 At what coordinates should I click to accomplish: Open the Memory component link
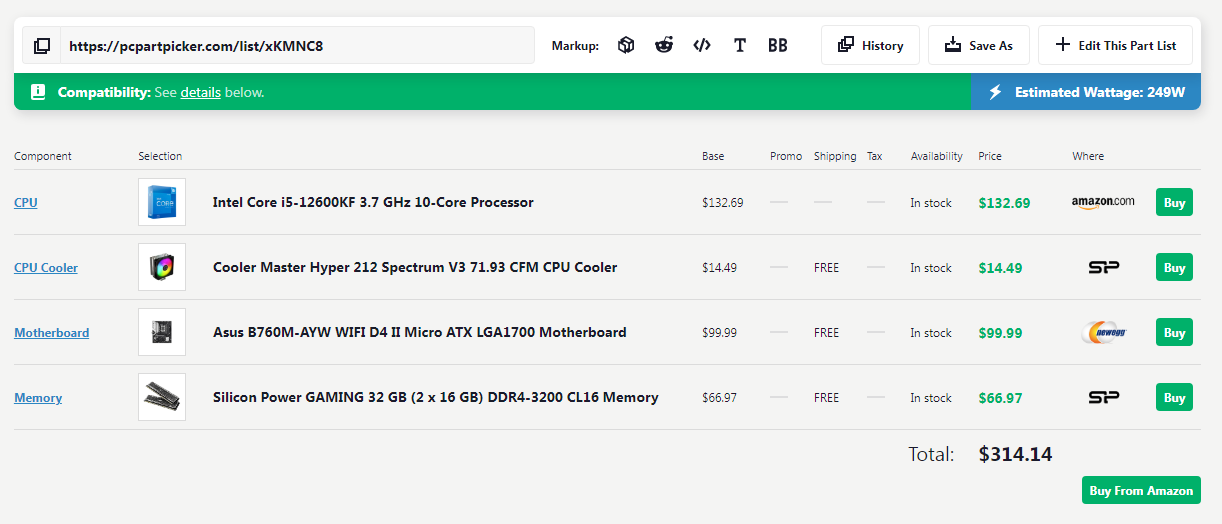(x=38, y=397)
